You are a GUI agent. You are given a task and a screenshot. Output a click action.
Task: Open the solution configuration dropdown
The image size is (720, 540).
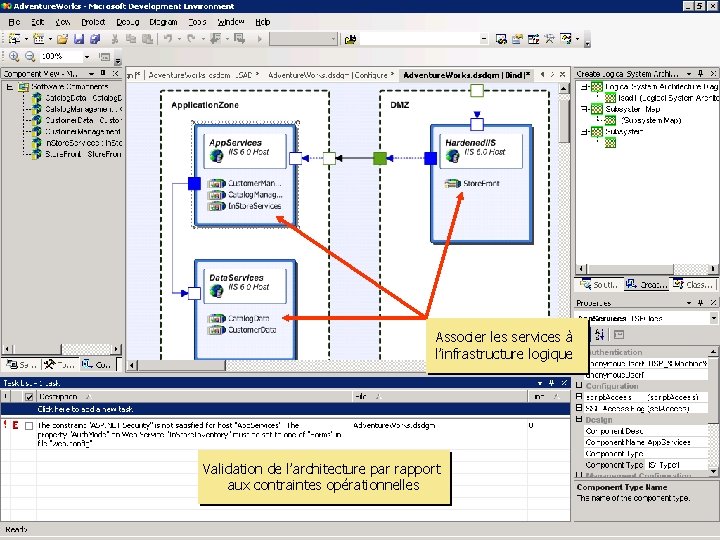coord(333,39)
